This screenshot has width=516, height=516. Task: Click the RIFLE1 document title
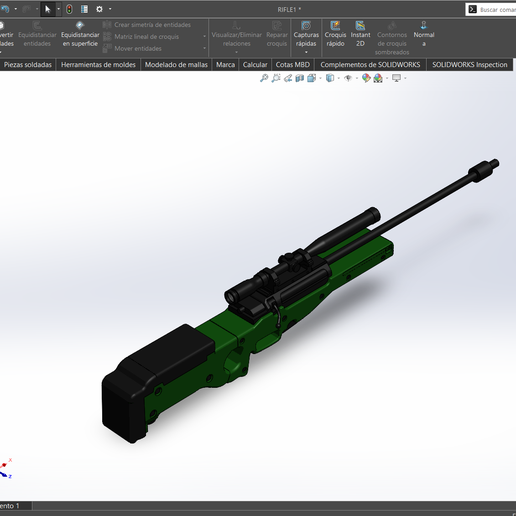tap(289, 10)
